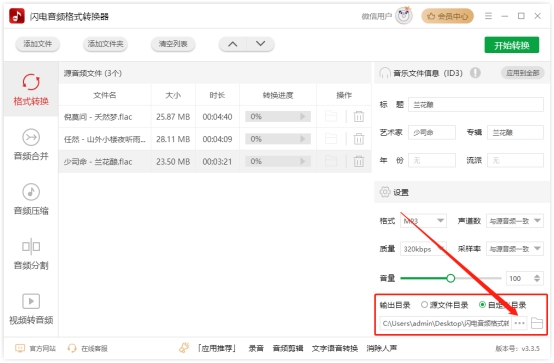Open the 会员中心 member center
Viewport: 554px width, 363px height.
447,16
